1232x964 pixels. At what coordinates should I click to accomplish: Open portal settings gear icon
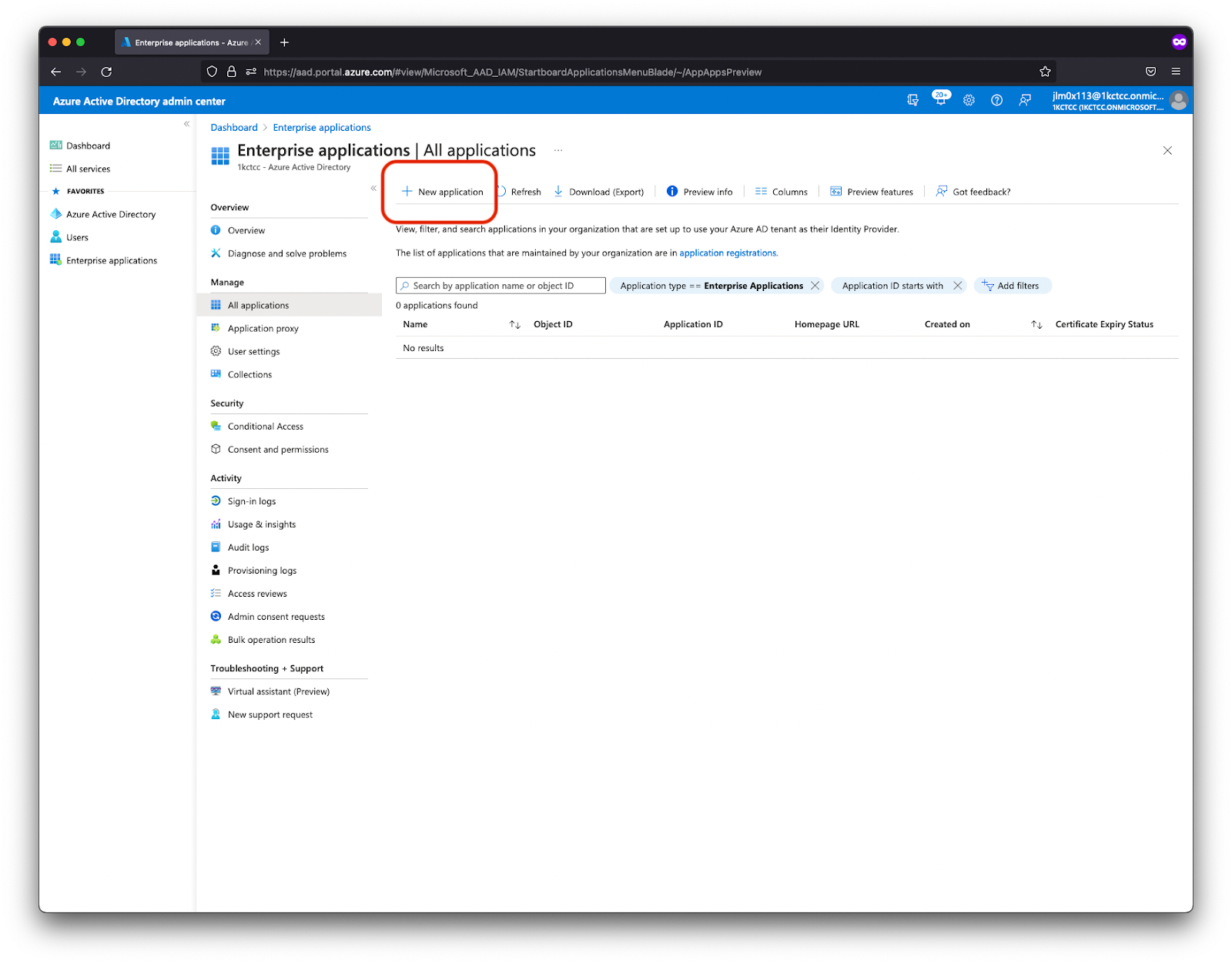click(x=969, y=100)
